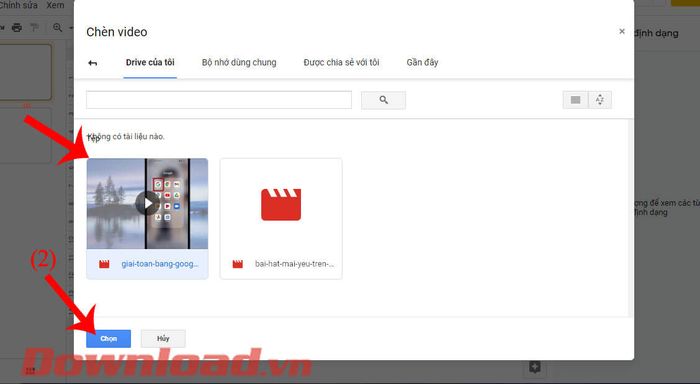Click the bai-hat-mai-yeu-tren file name
This screenshot has height=384, width=700.
coord(294,264)
